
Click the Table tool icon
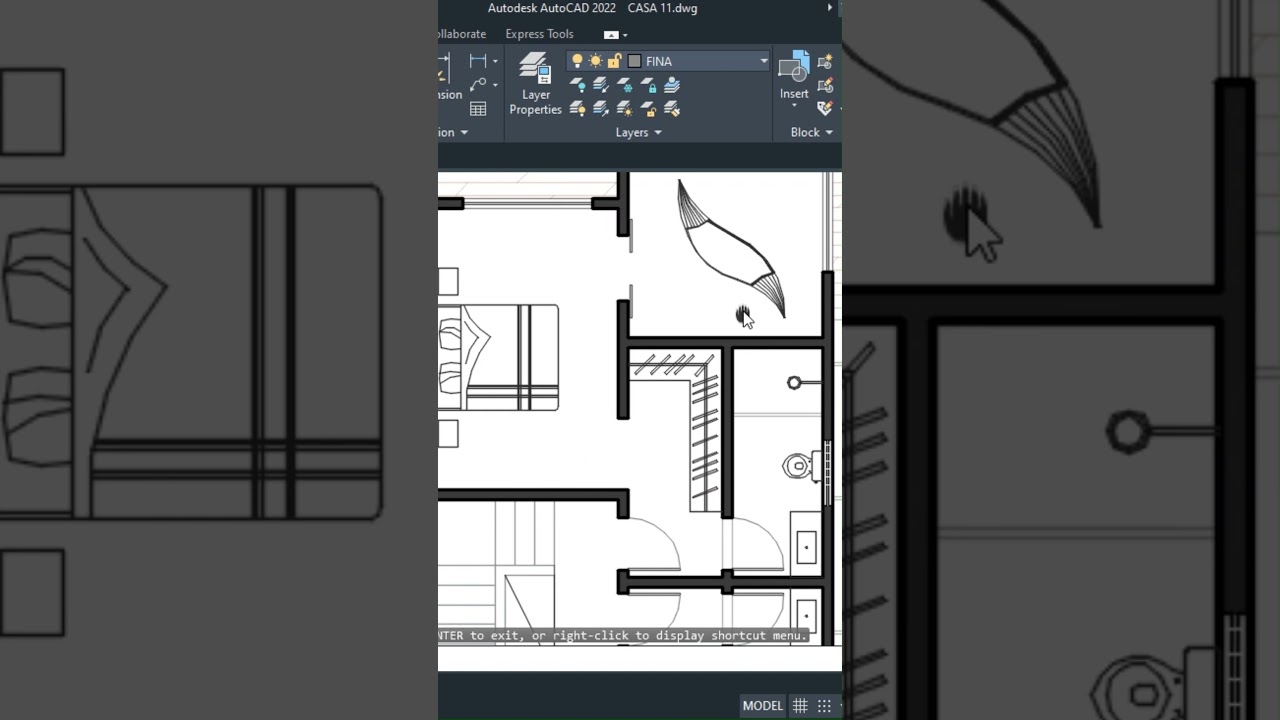[x=478, y=109]
